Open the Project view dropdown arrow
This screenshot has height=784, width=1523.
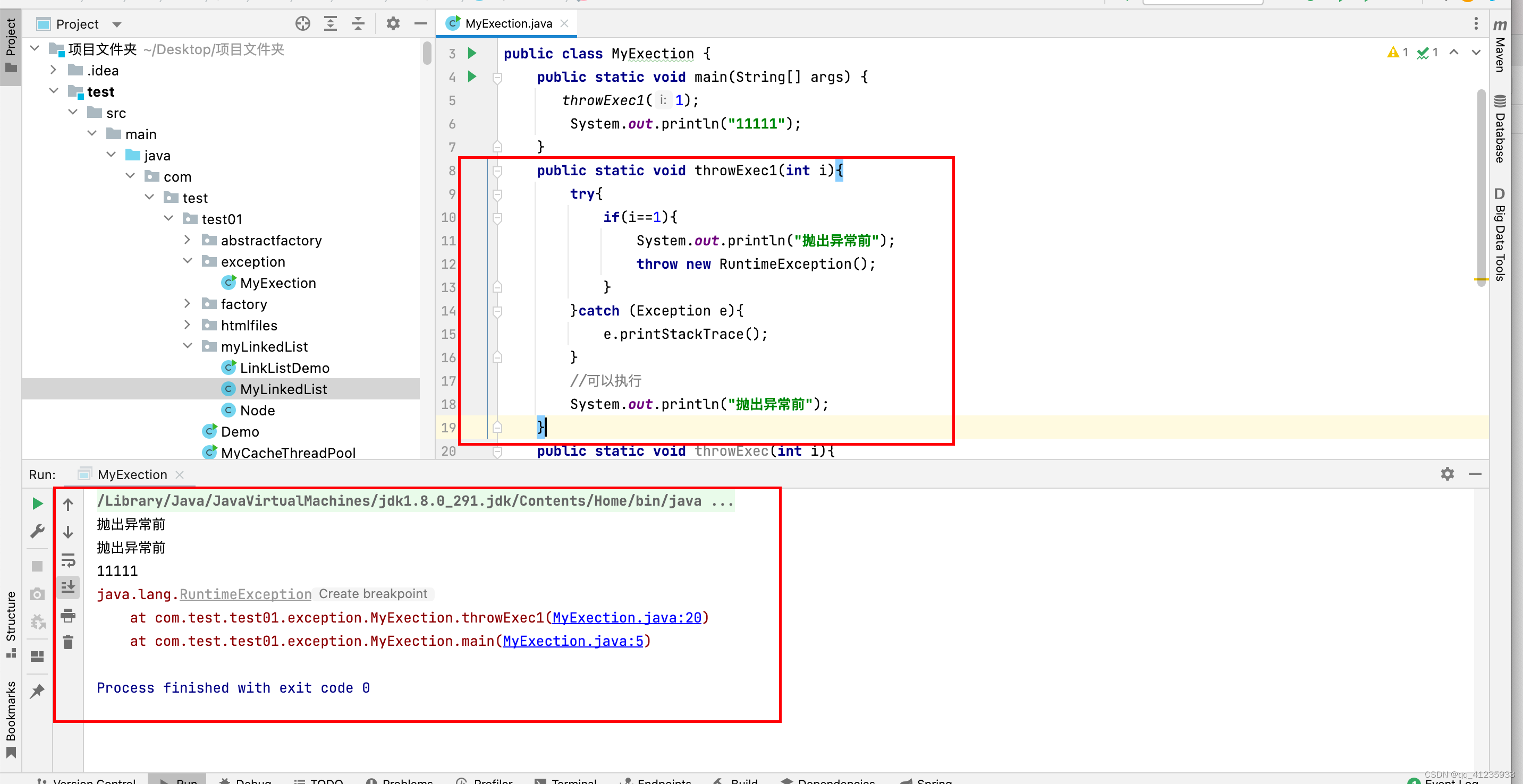[x=116, y=24]
